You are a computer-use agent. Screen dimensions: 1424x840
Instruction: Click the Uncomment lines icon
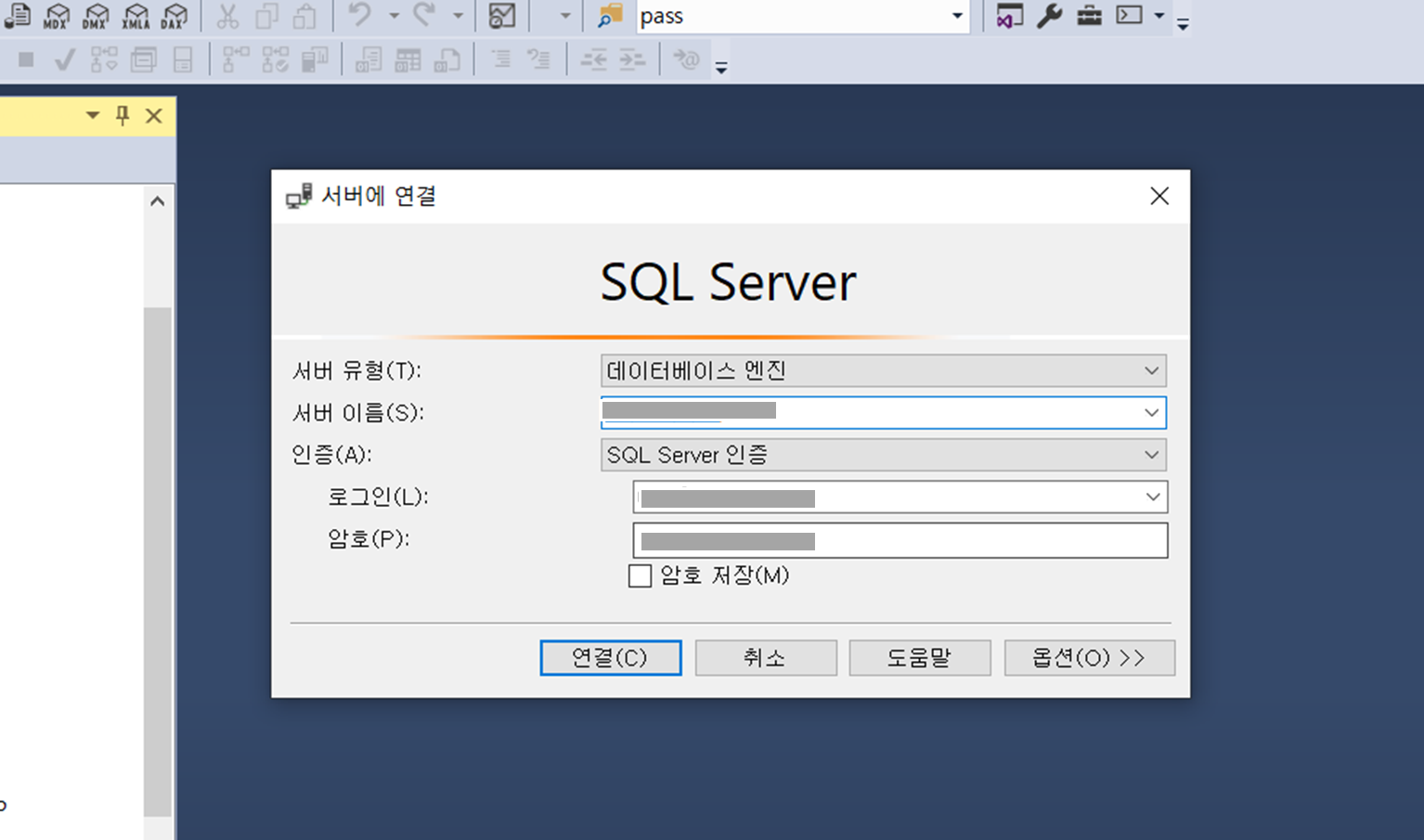[539, 60]
